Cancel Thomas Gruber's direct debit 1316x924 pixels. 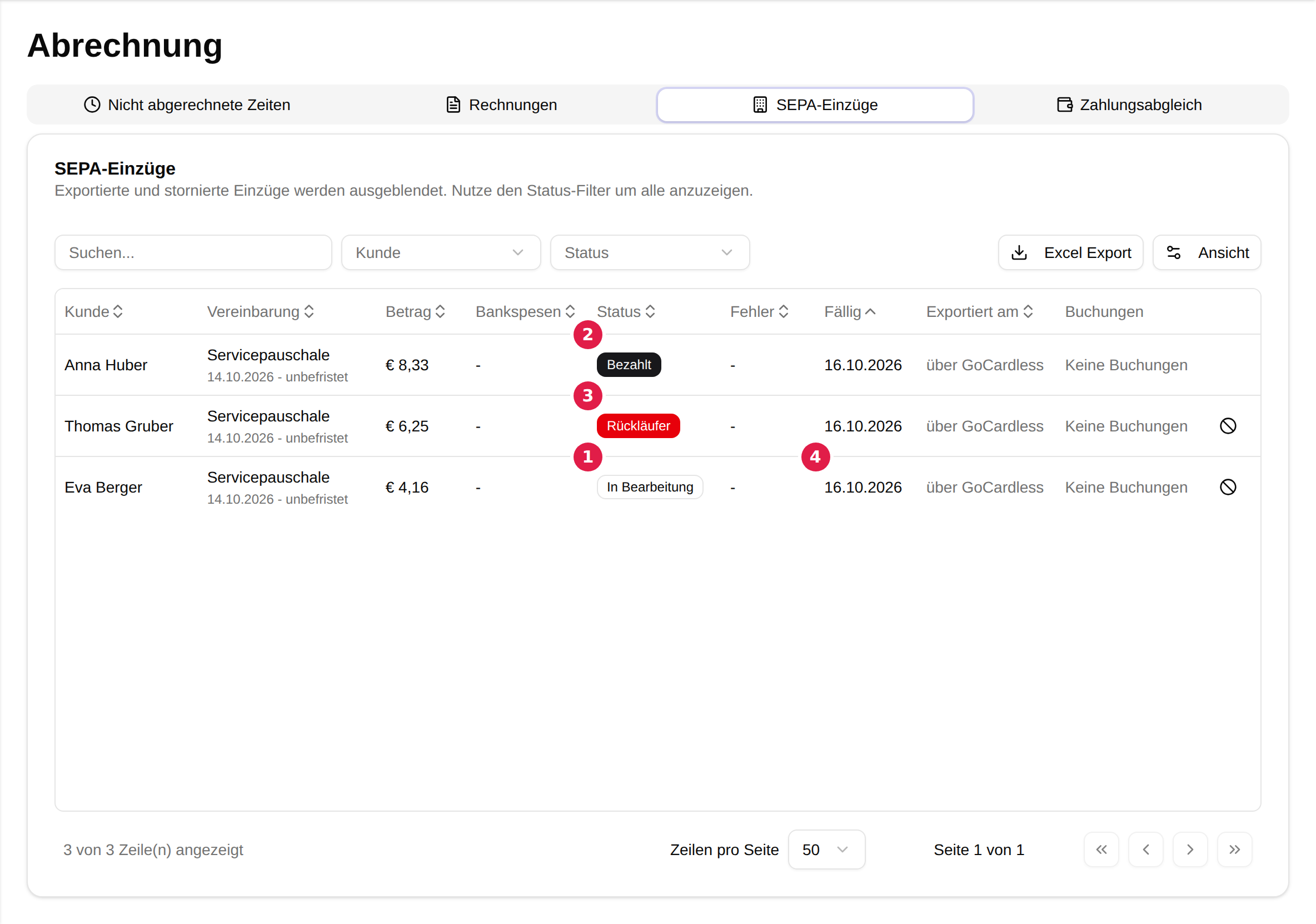tap(1228, 426)
